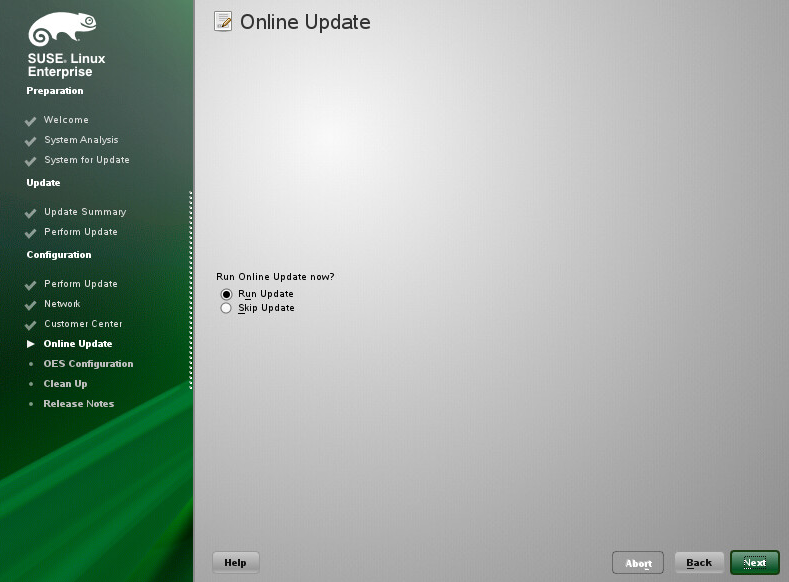Click the SUSE chameleon logo

tap(62, 29)
